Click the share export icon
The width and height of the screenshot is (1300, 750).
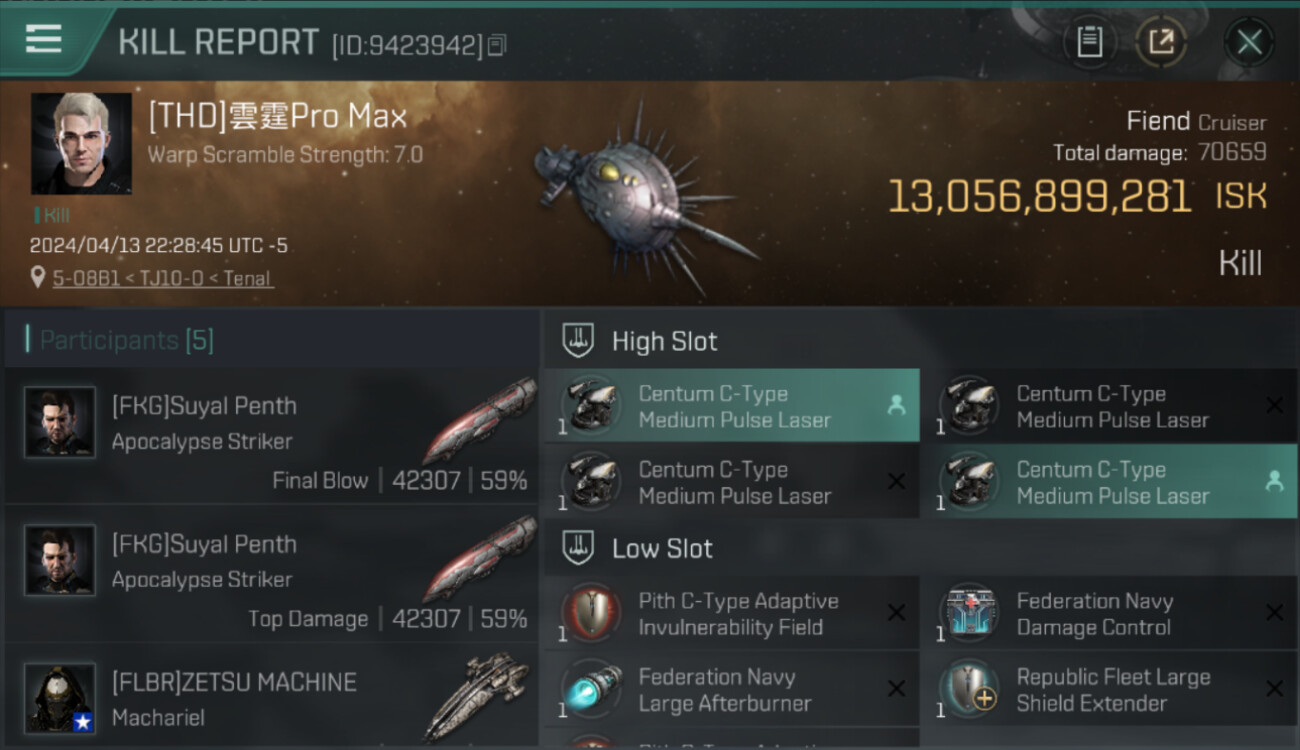point(1160,42)
